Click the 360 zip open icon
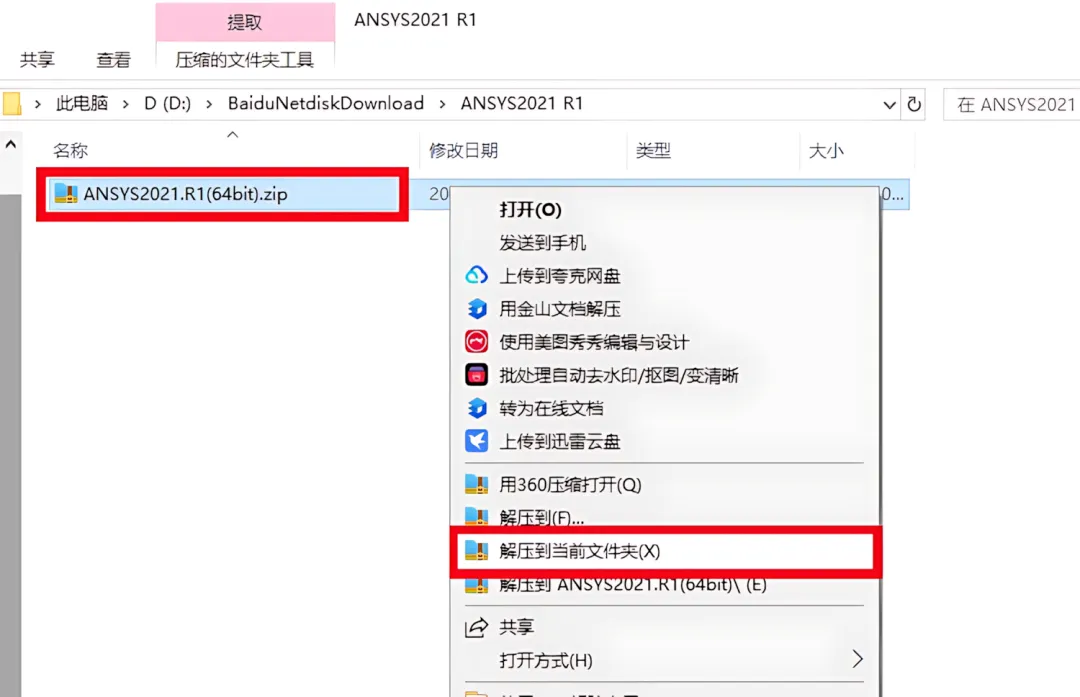Image resolution: width=1080 pixels, height=697 pixels. 476,484
